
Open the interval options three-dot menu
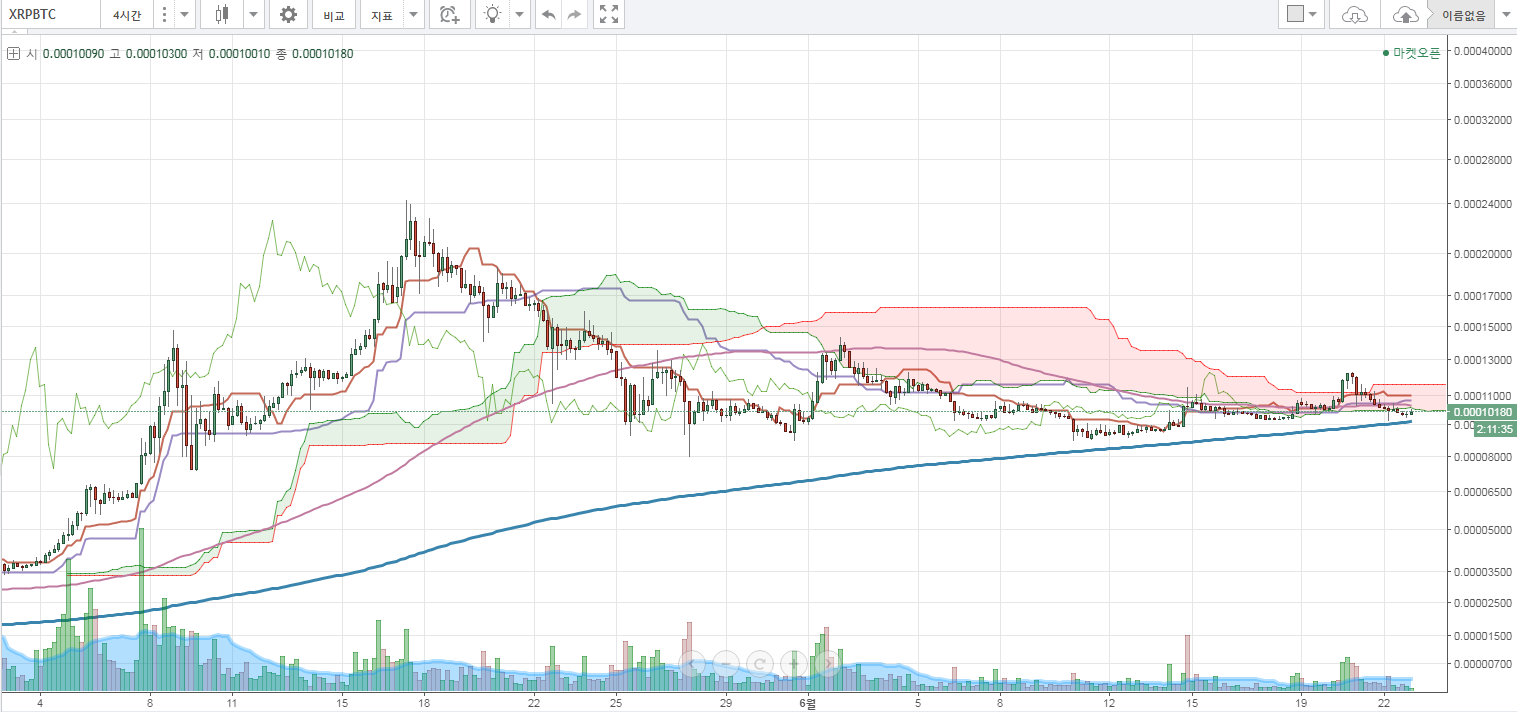tap(165, 15)
